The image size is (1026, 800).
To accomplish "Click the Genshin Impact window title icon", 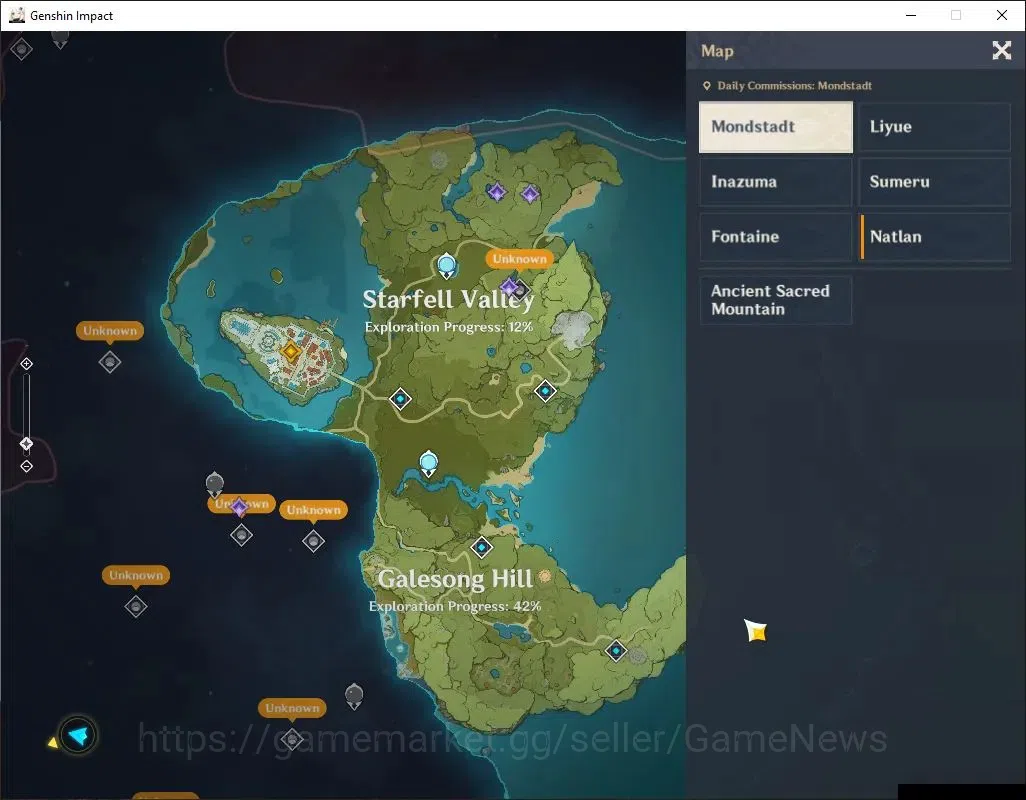I will click(16, 15).
